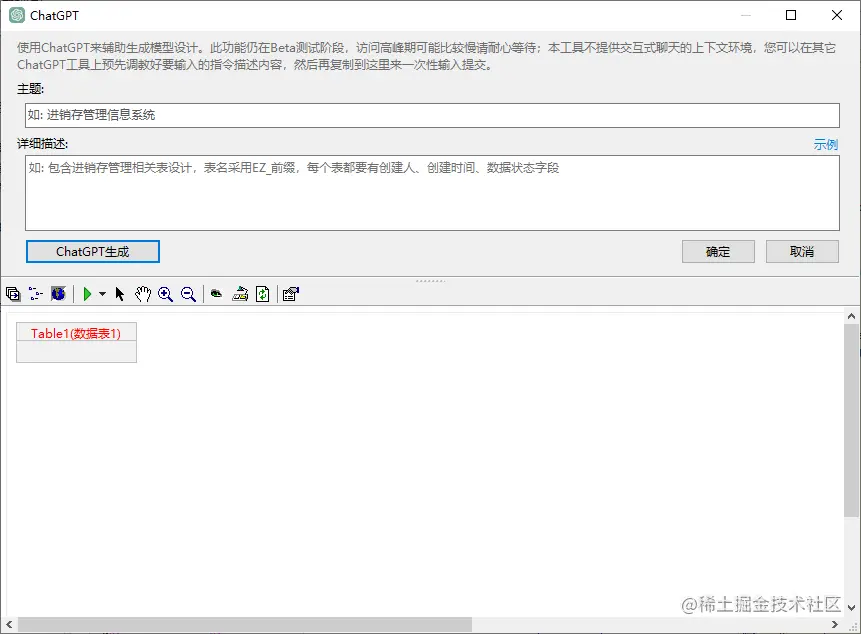Click the refresh document icon
Screen dimensions: 861x634
262,294
